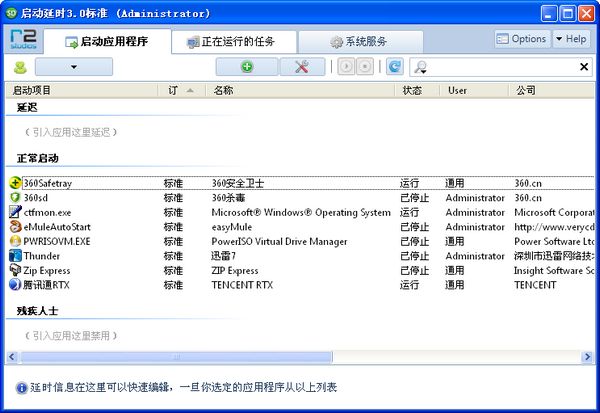Click the 延迟 group header
This screenshot has height=413, width=600.
click(x=27, y=108)
